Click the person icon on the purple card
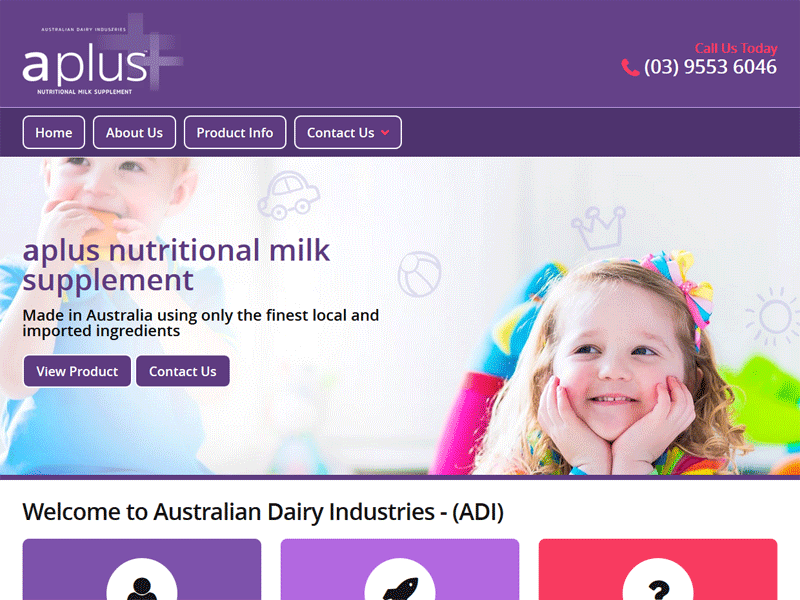The image size is (800, 600). click(142, 587)
